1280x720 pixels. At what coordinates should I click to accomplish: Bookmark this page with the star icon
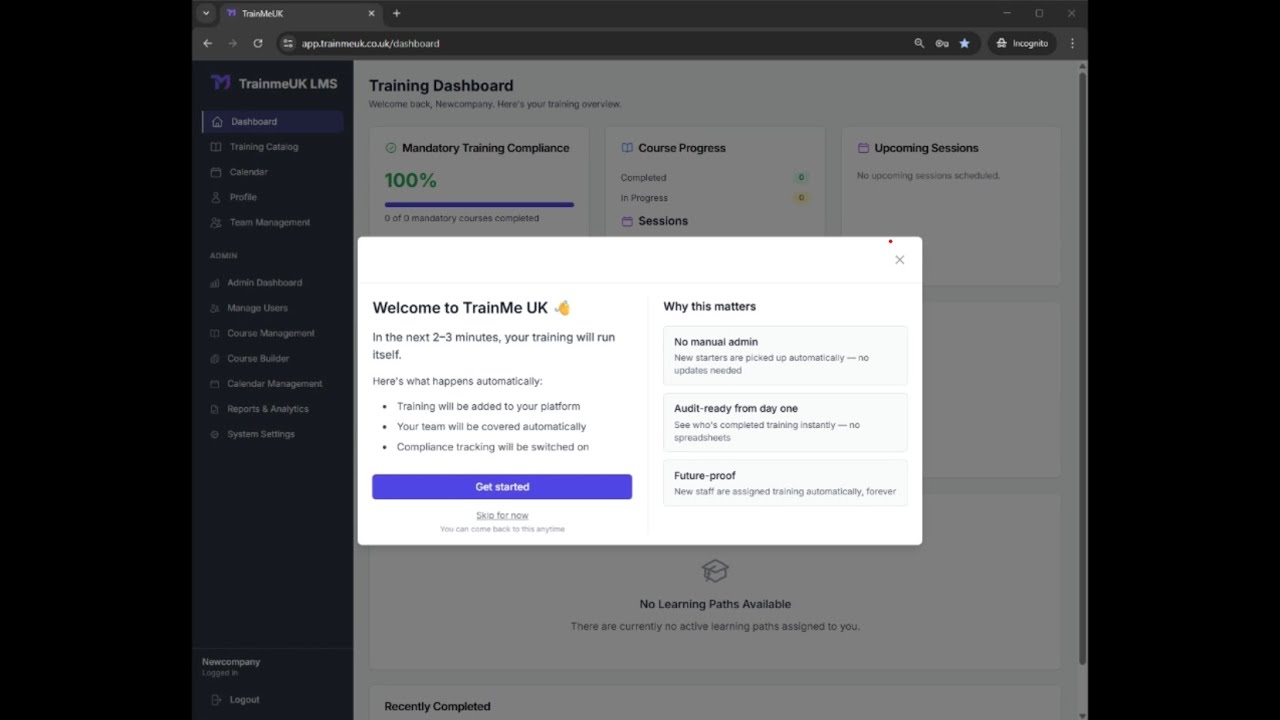[964, 43]
